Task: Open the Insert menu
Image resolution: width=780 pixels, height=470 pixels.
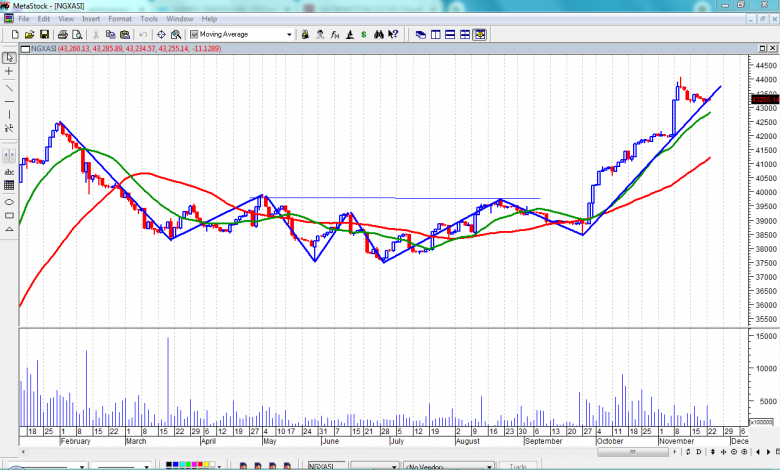Action: pos(91,19)
